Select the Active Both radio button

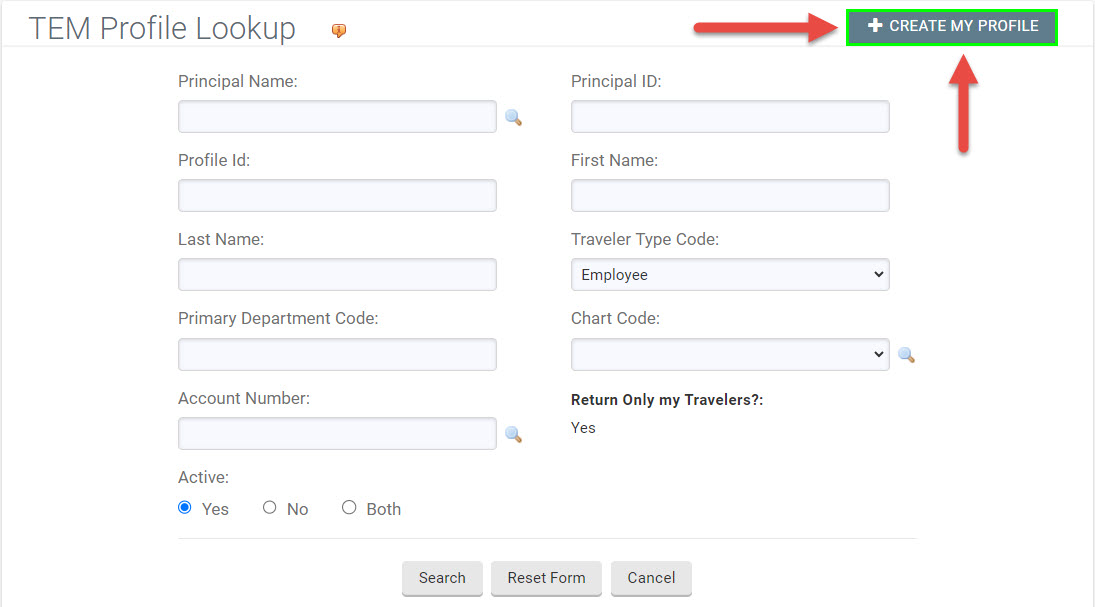pos(348,507)
